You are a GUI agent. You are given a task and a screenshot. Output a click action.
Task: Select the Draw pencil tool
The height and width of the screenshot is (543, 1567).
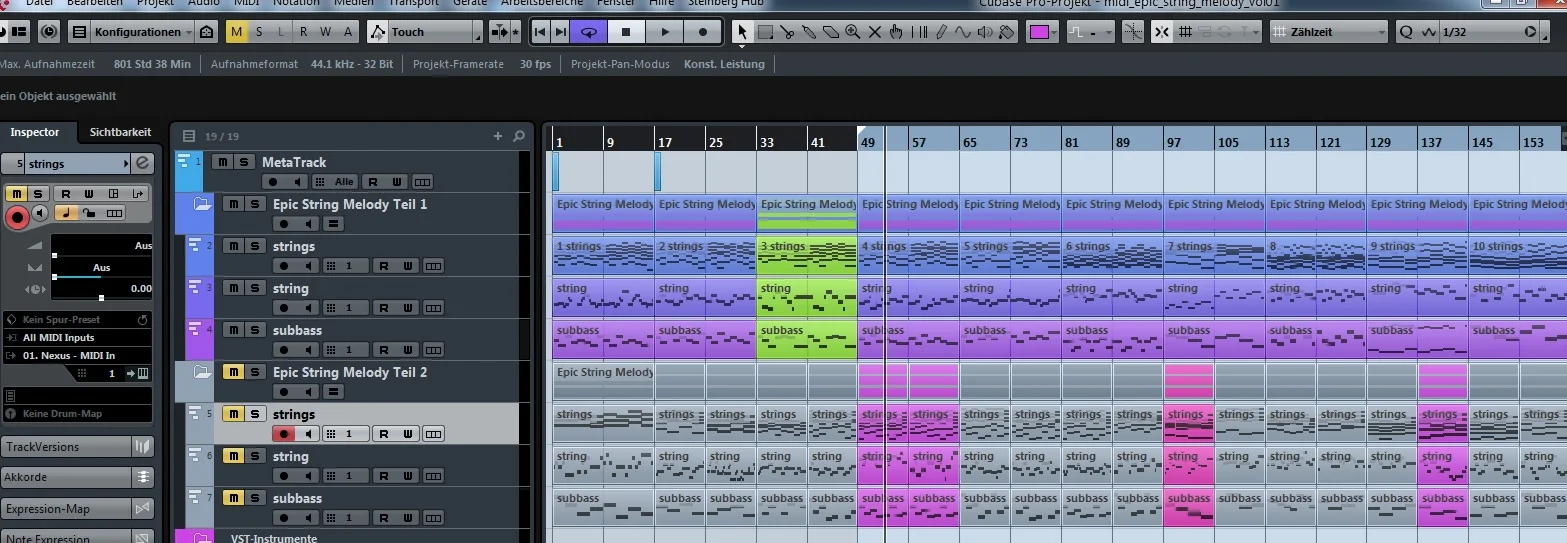tap(941, 32)
